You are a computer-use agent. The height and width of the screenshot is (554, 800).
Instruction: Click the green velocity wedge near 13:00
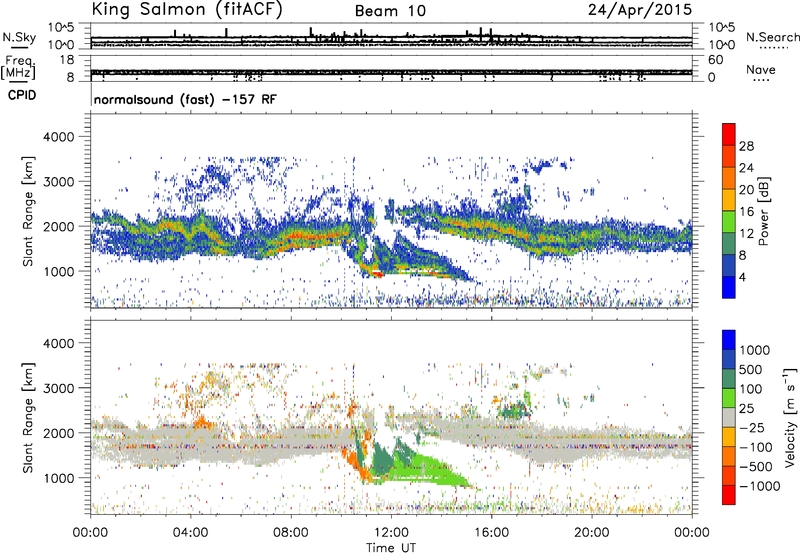click(429, 469)
